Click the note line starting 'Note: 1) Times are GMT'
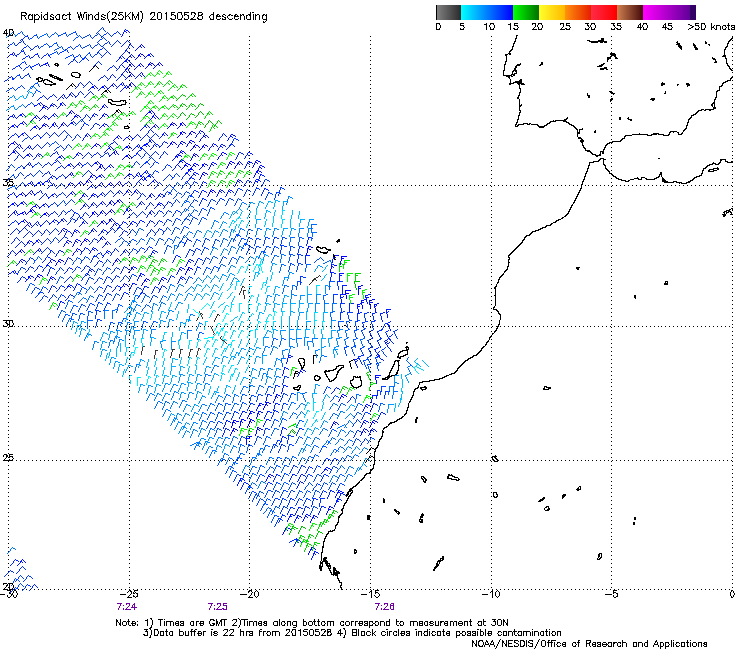Screen dimensions: 740x650 [312, 623]
